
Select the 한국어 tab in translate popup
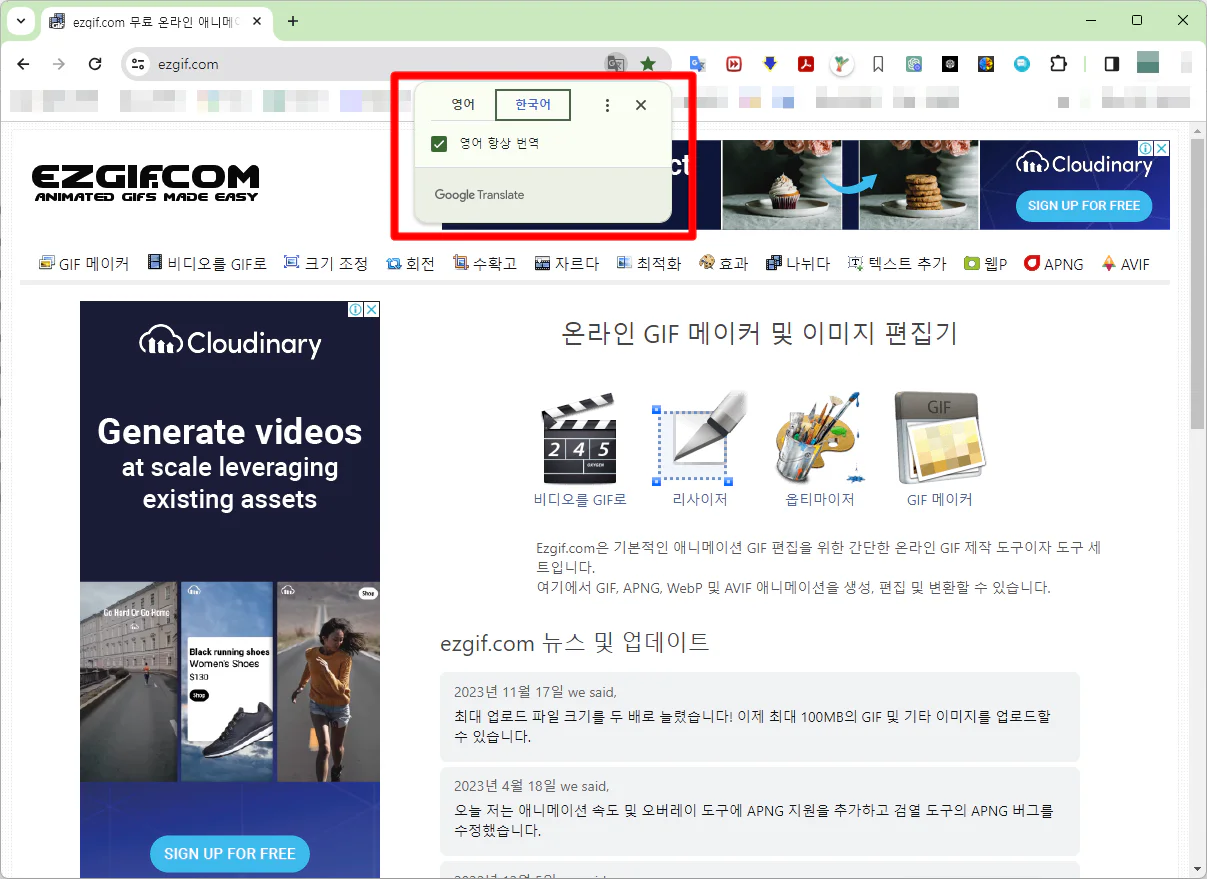pos(533,105)
